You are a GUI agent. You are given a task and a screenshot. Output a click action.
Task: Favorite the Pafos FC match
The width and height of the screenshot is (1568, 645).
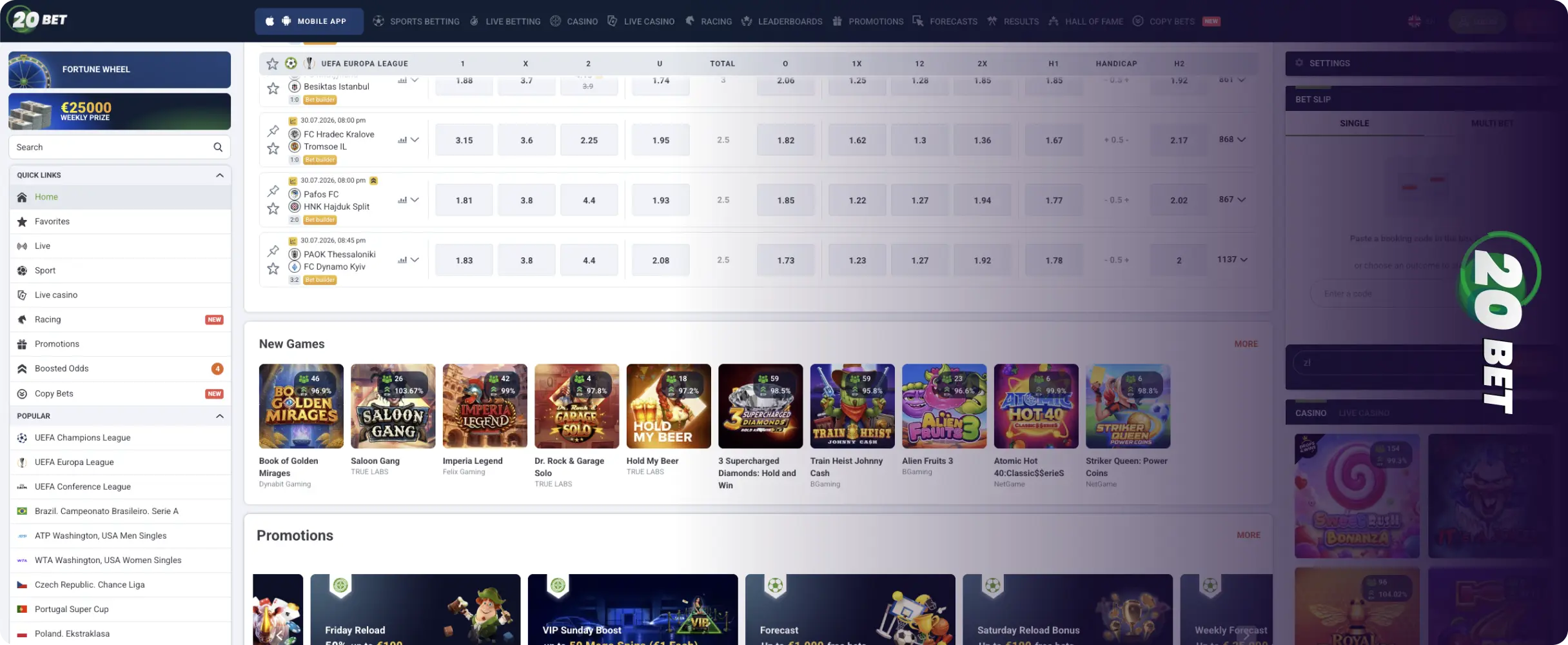[x=273, y=208]
